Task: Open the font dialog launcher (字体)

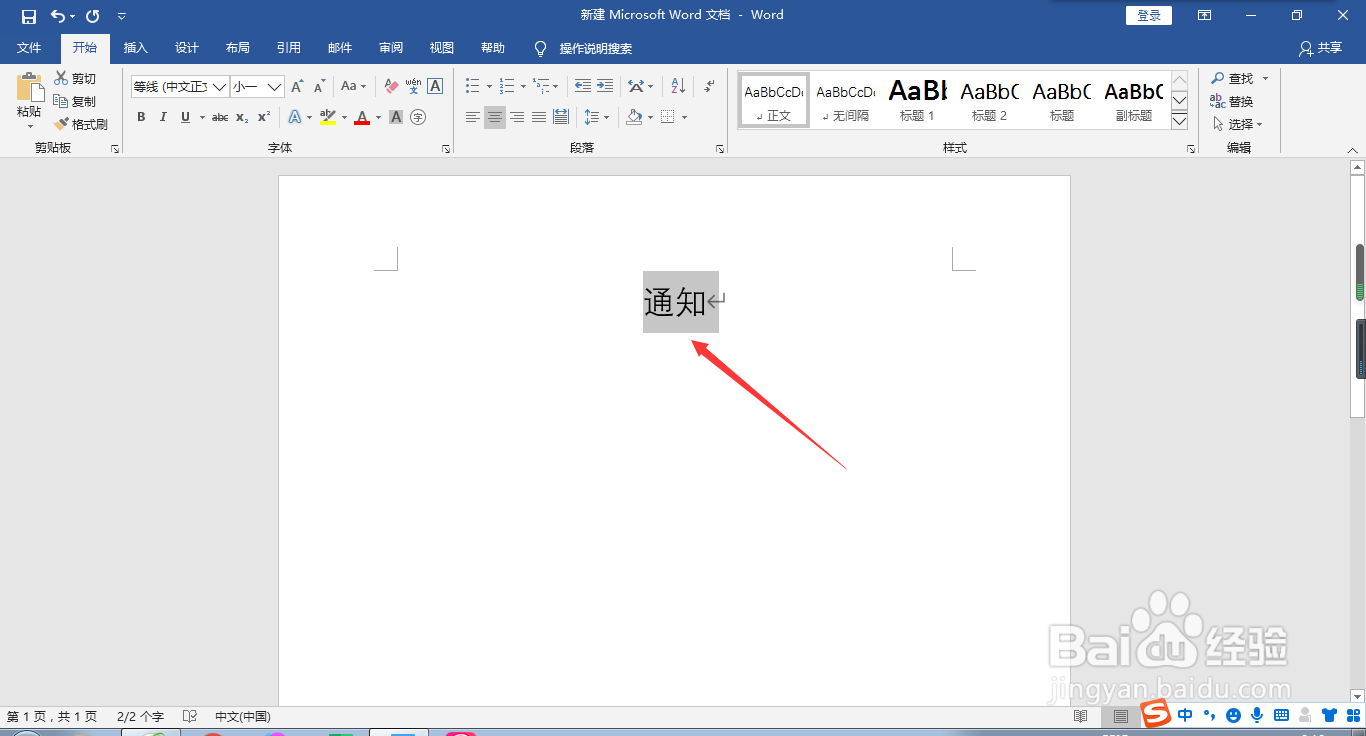Action: tap(446, 148)
